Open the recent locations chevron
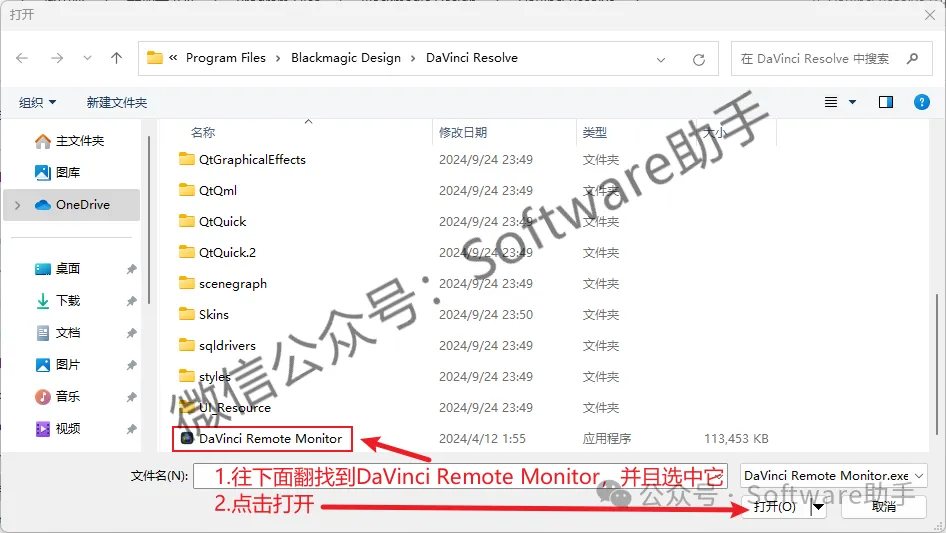Image resolution: width=946 pixels, height=533 pixels. pyautogui.click(x=87, y=58)
